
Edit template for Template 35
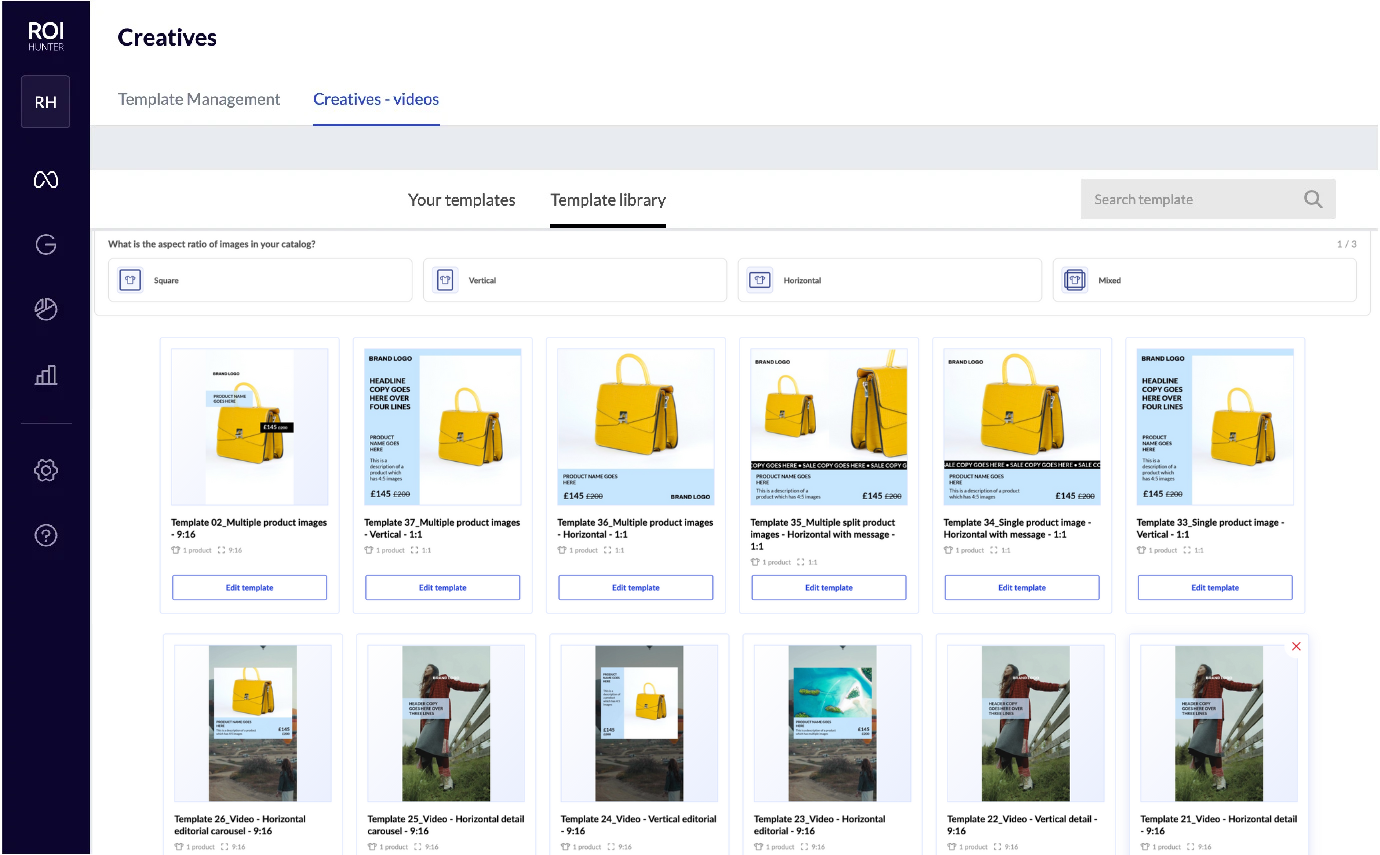tap(829, 588)
